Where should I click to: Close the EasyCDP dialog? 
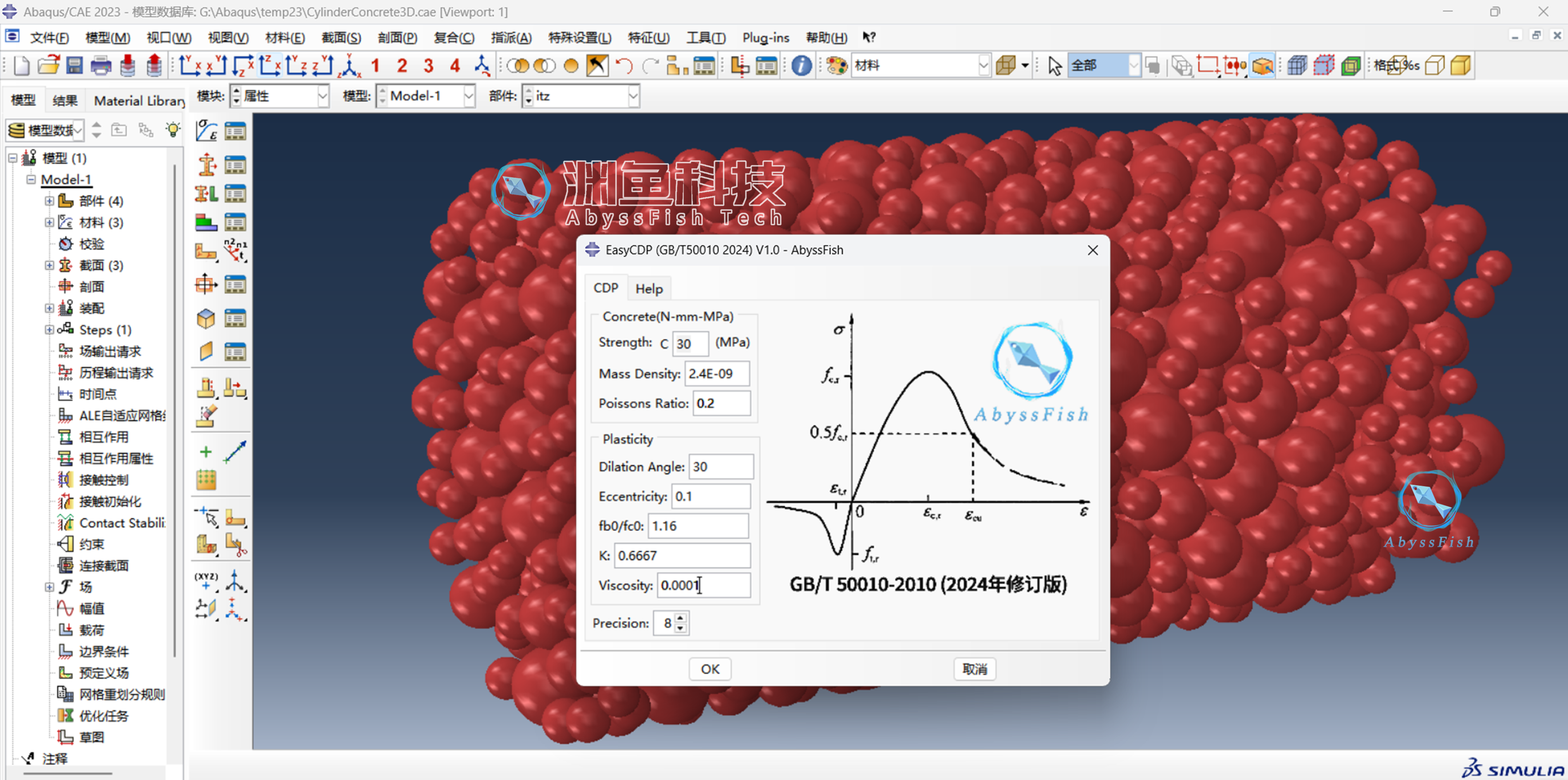1093,250
